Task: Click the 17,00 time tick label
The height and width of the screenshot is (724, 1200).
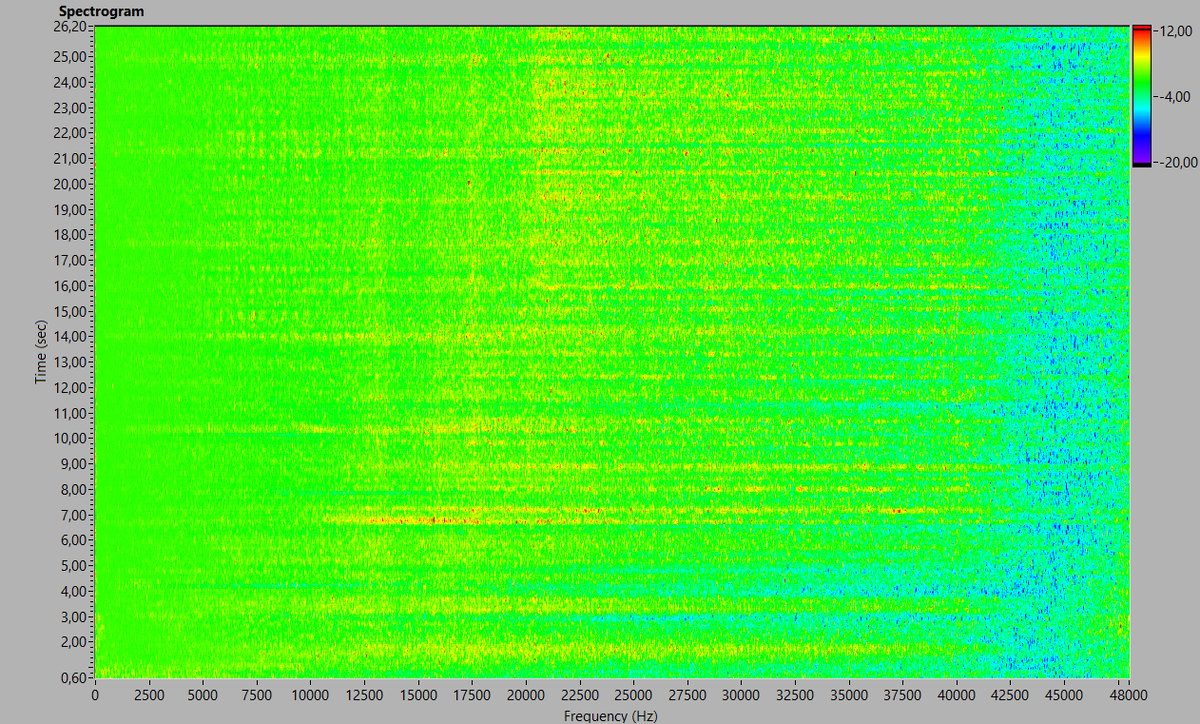Action: click(x=70, y=261)
